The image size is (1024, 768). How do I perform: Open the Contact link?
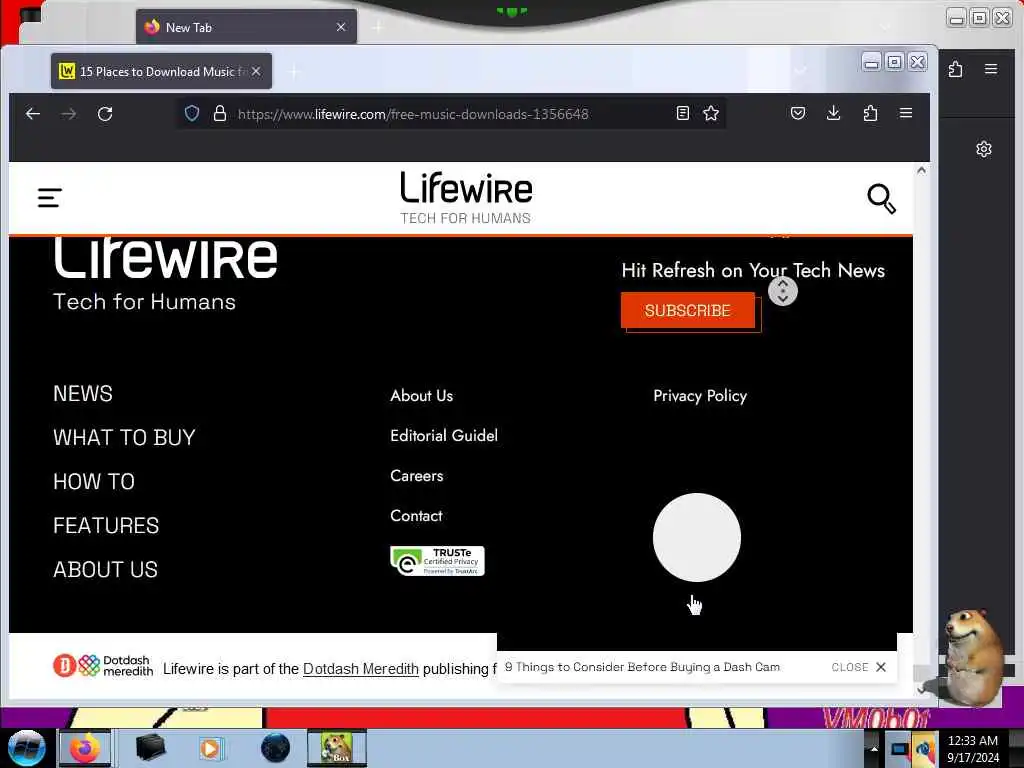click(x=416, y=516)
